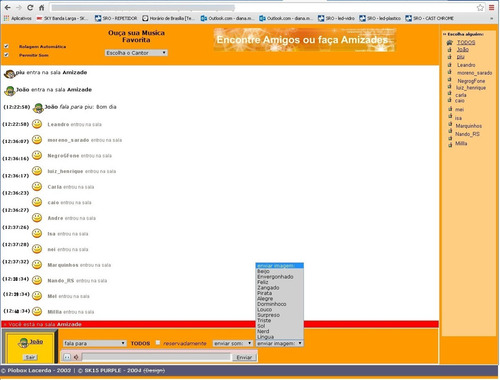
Task: Click the Enviar button
Action: pos(244,357)
